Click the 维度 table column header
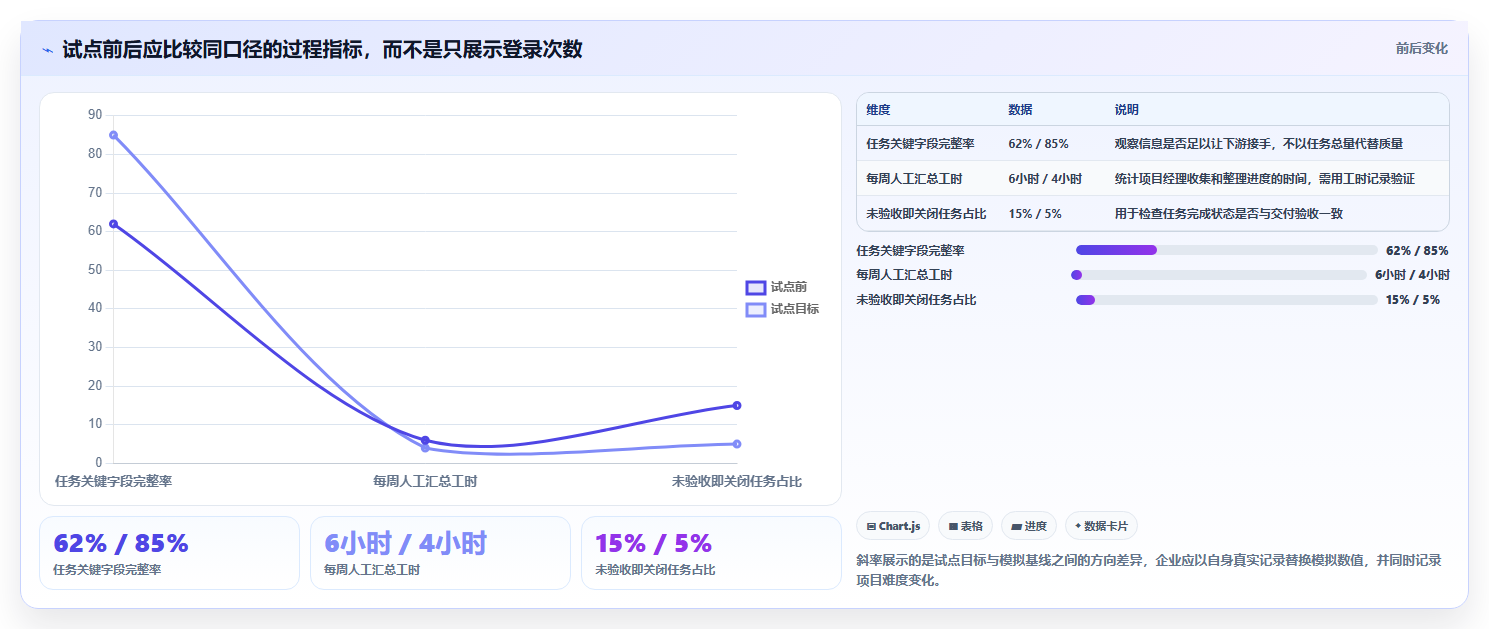Image resolution: width=1489 pixels, height=629 pixels. [x=878, y=110]
